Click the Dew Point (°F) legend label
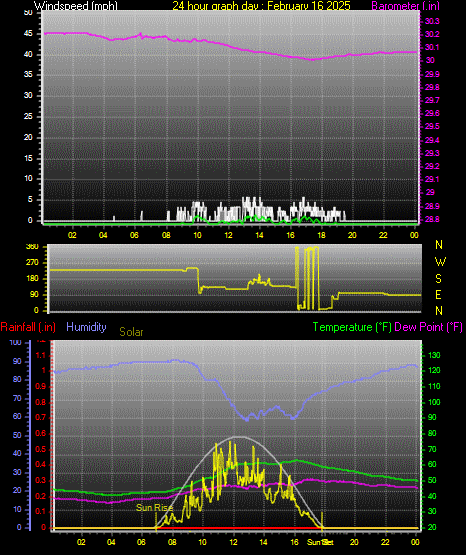 [x=428, y=327]
